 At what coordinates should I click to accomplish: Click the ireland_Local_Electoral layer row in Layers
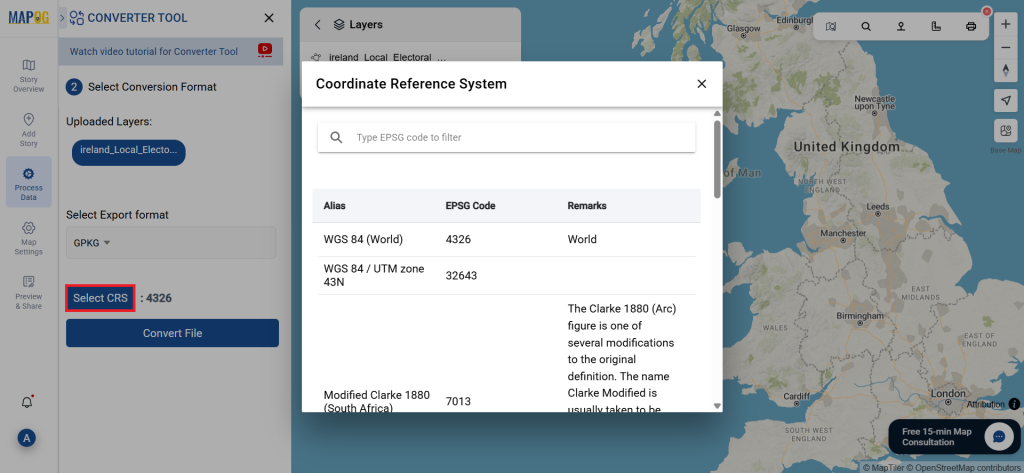click(x=410, y=57)
